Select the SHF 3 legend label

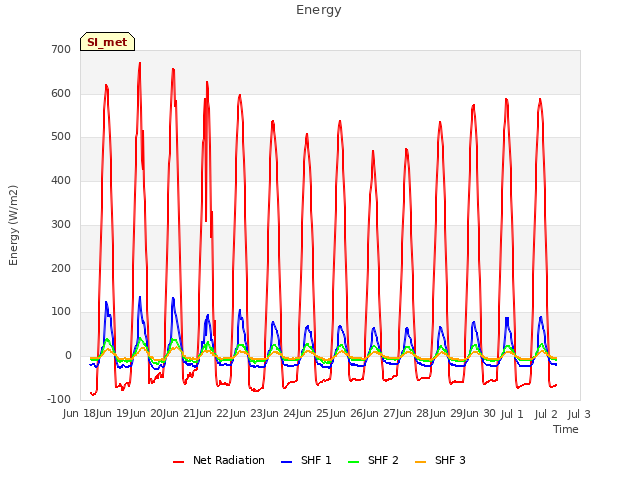[x=450, y=460]
